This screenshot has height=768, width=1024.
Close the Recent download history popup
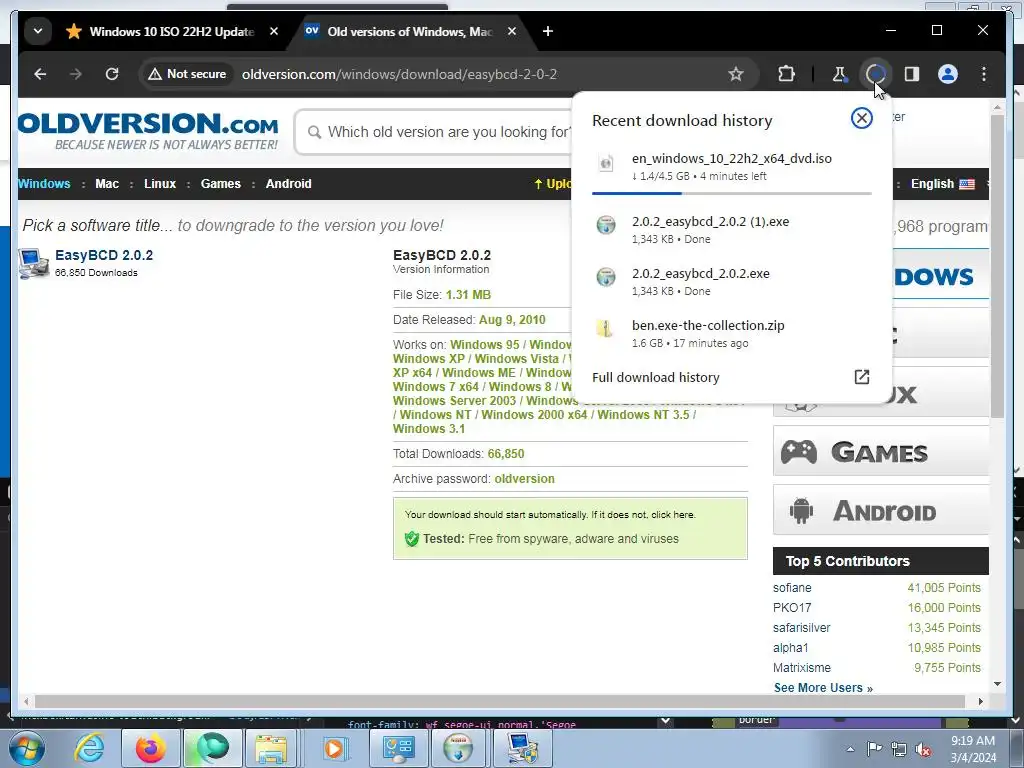coord(861,118)
